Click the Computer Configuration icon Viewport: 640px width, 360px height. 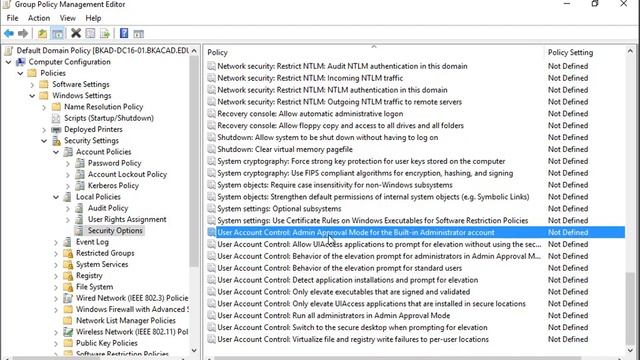pos(20,62)
